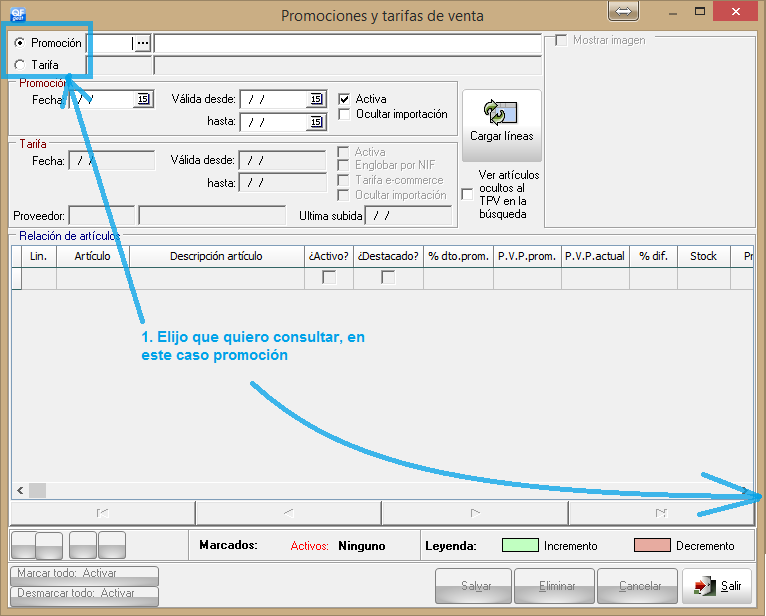Open promotion lookup ellipsis button
766x616 pixels.
click(x=142, y=43)
